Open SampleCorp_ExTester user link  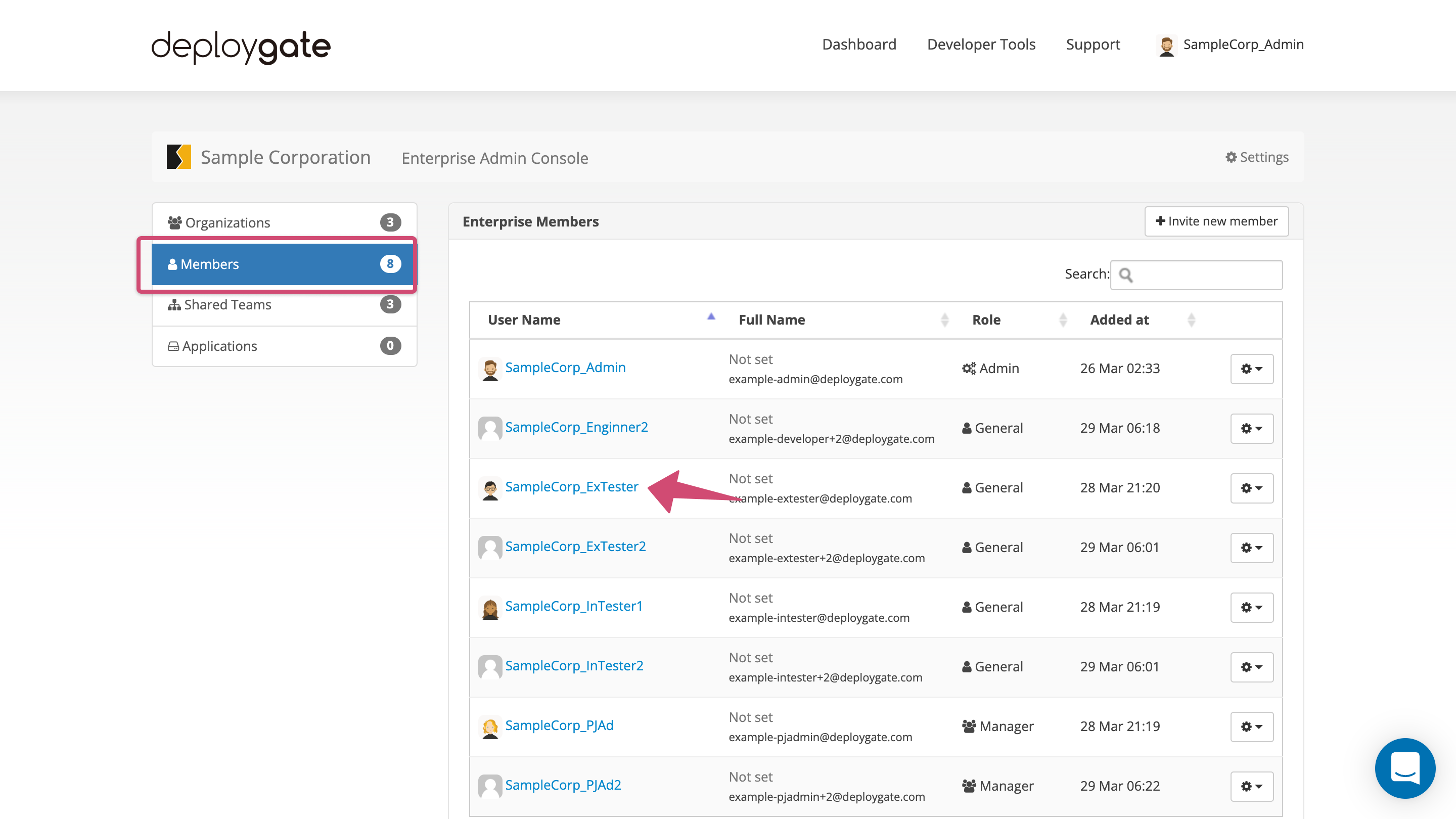pyautogui.click(x=571, y=487)
